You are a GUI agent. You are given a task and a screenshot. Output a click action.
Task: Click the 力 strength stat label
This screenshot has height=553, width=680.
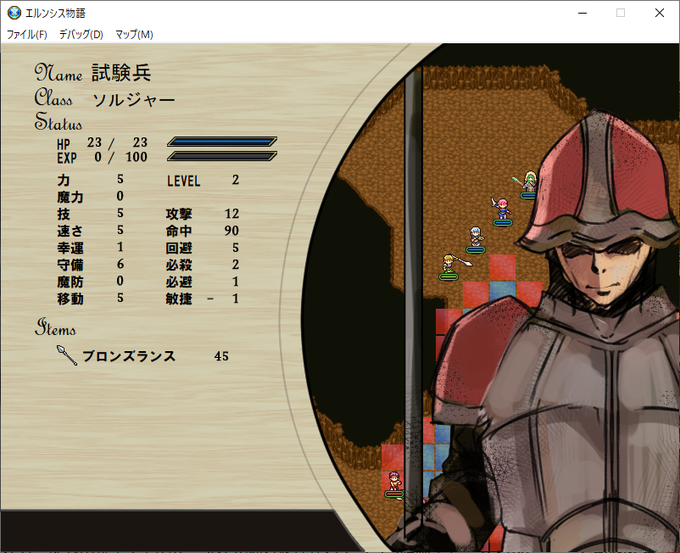pos(63,180)
